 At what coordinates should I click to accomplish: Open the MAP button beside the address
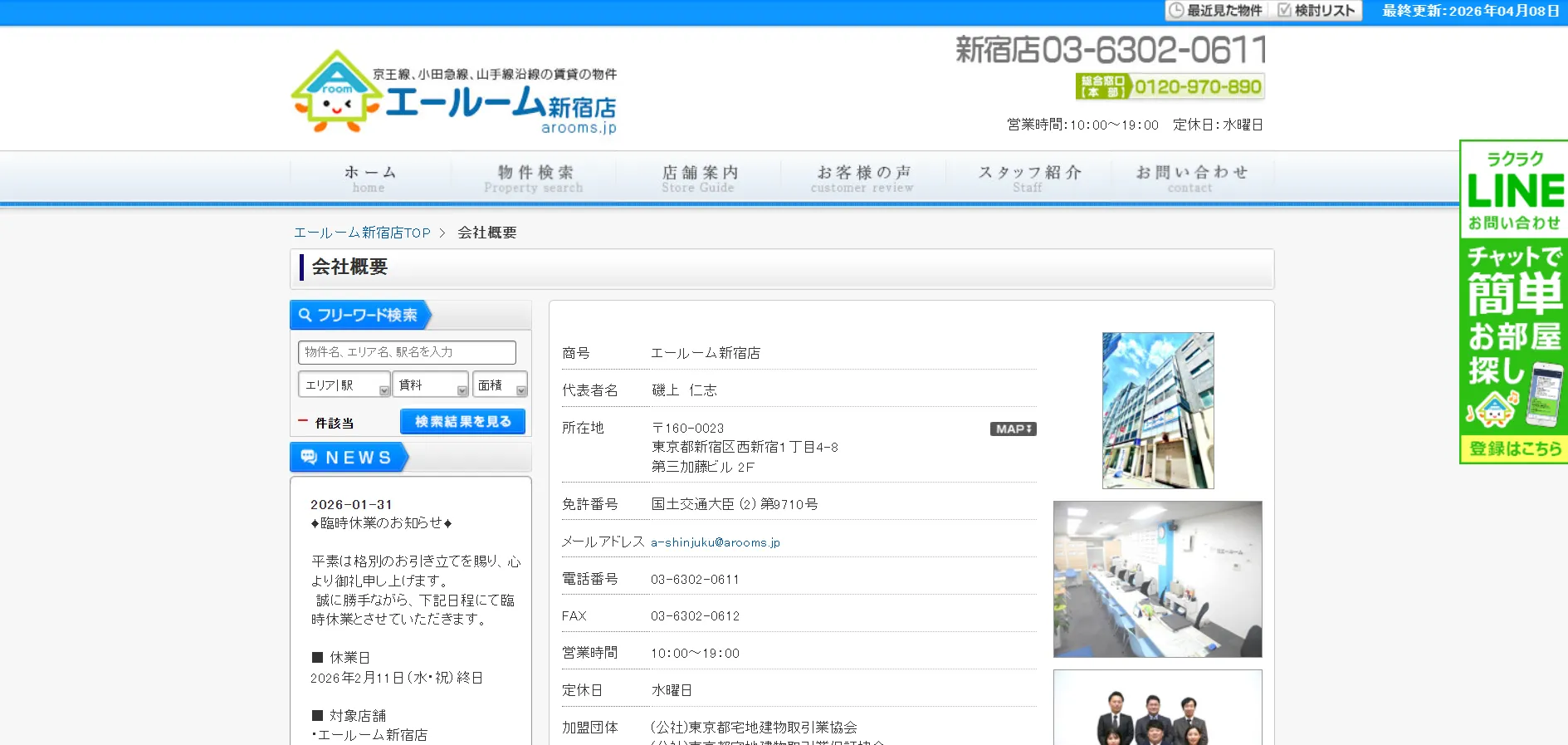pos(1013,429)
